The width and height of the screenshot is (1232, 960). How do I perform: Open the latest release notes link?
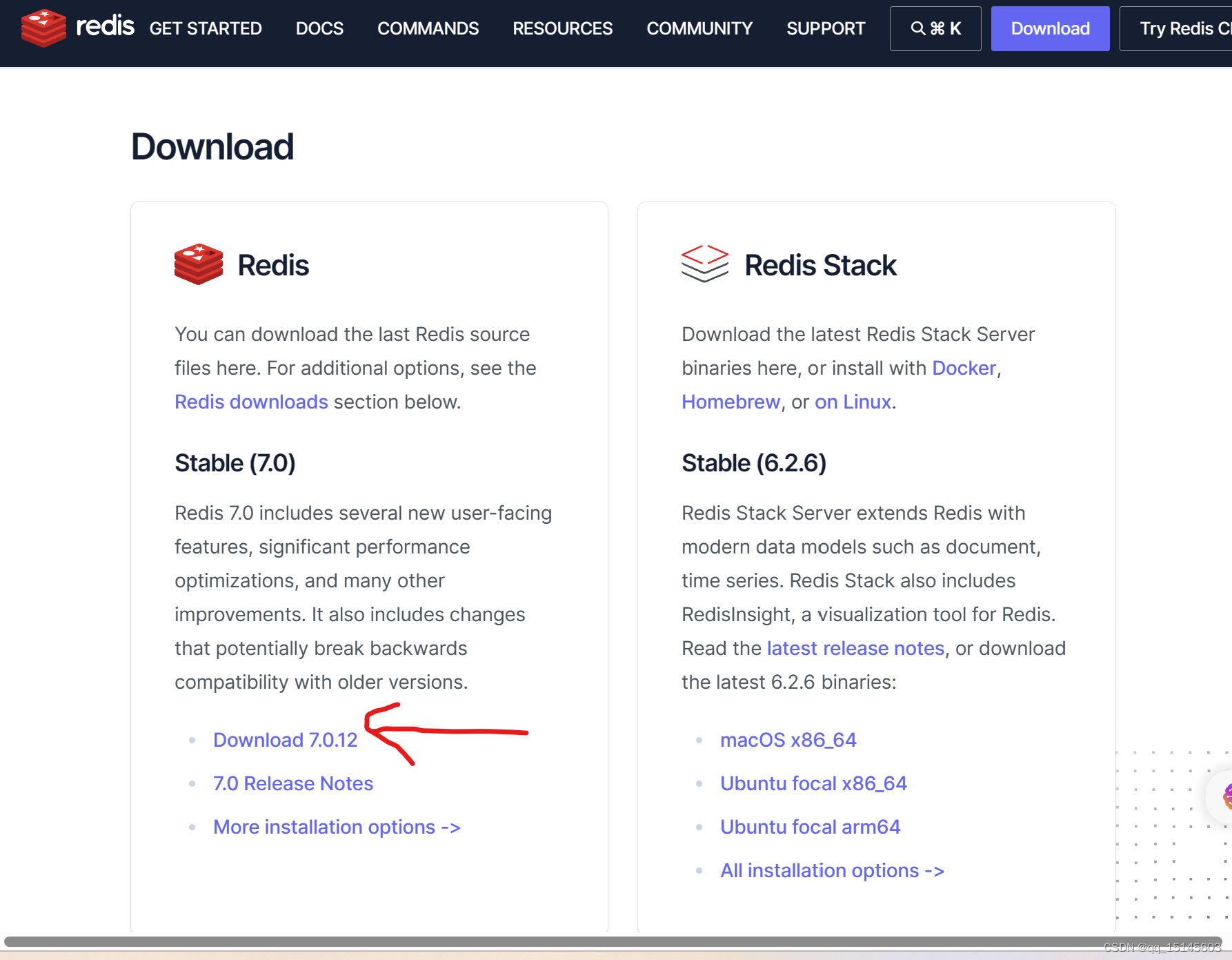(855, 648)
